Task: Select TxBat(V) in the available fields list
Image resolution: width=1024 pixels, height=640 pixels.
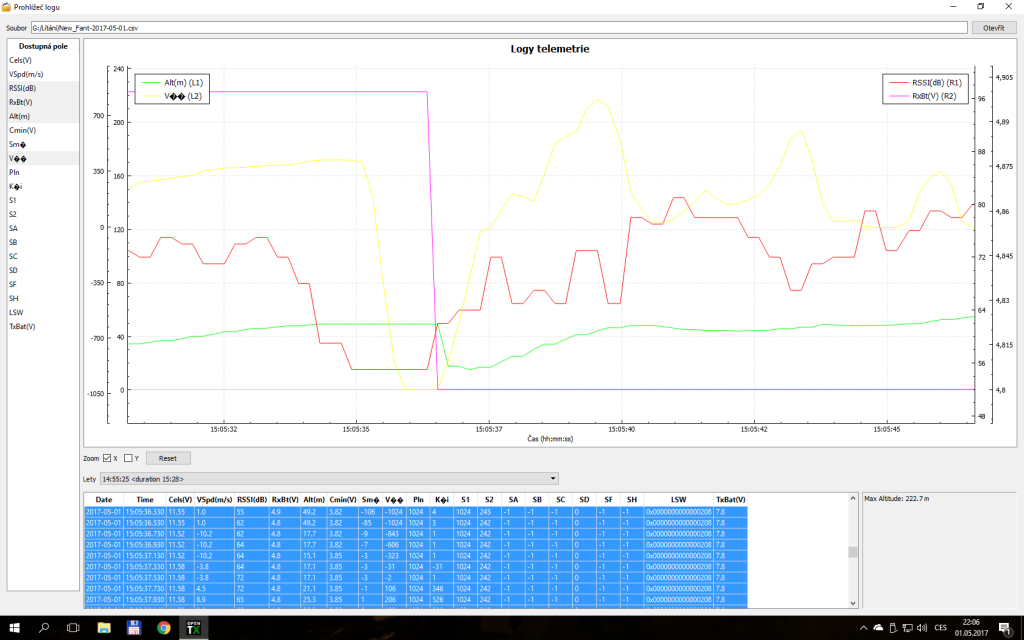Action: pos(22,326)
